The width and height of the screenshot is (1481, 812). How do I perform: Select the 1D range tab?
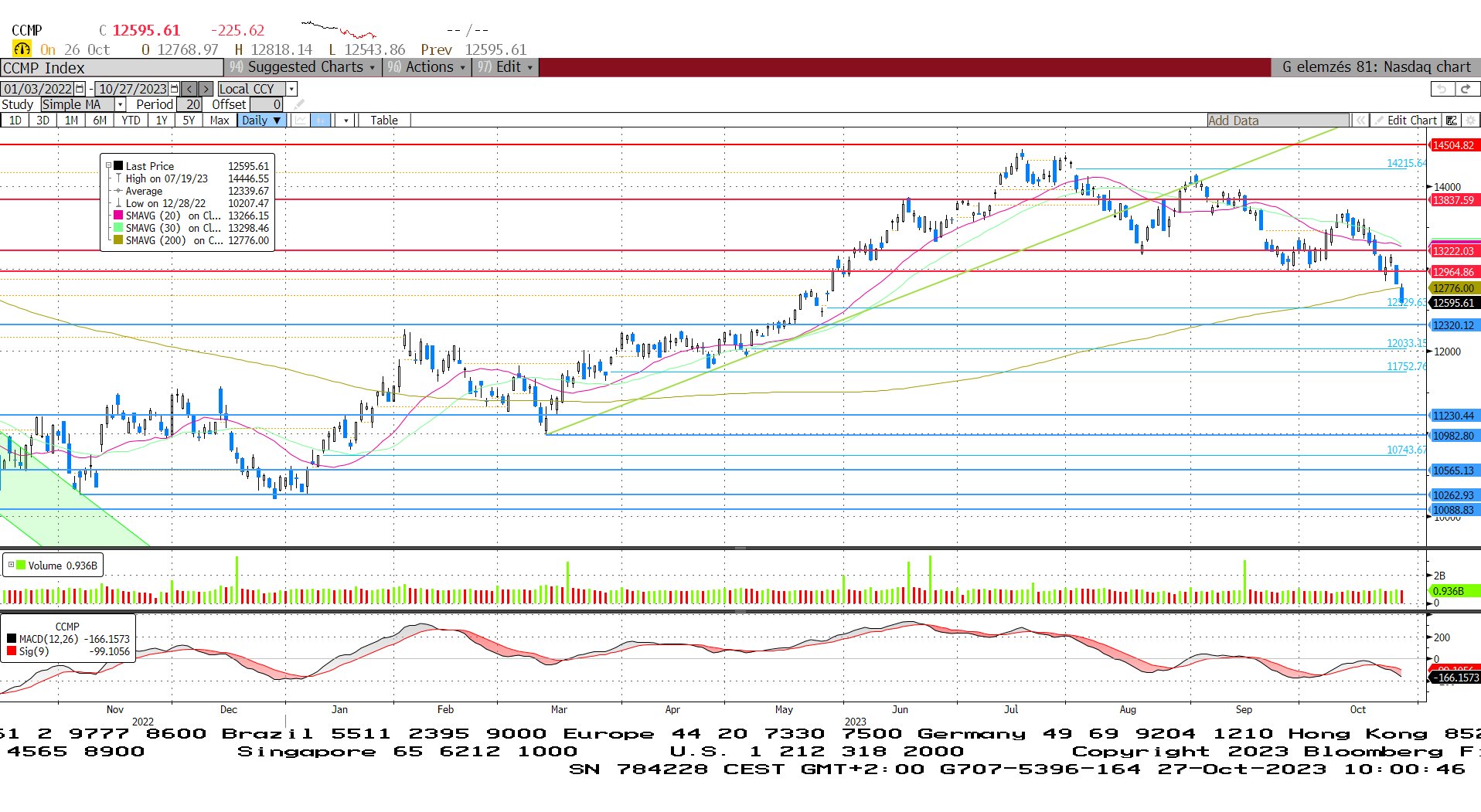(15, 121)
